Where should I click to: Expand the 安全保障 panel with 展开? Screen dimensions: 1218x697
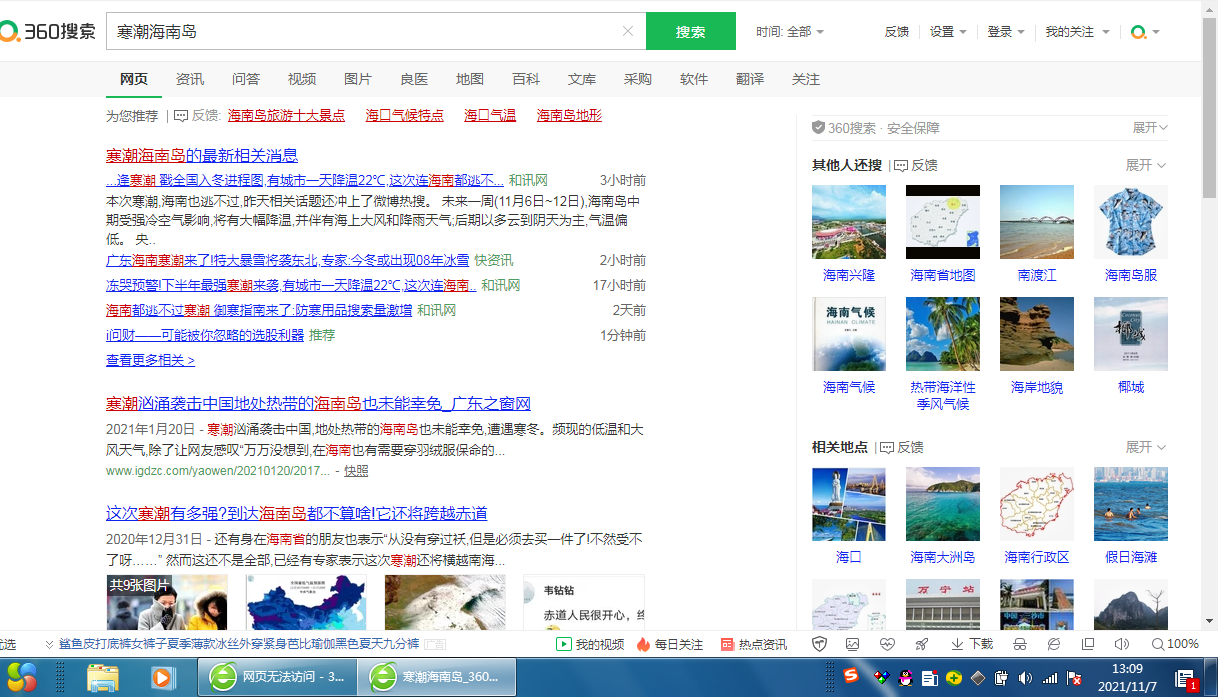click(x=1150, y=128)
